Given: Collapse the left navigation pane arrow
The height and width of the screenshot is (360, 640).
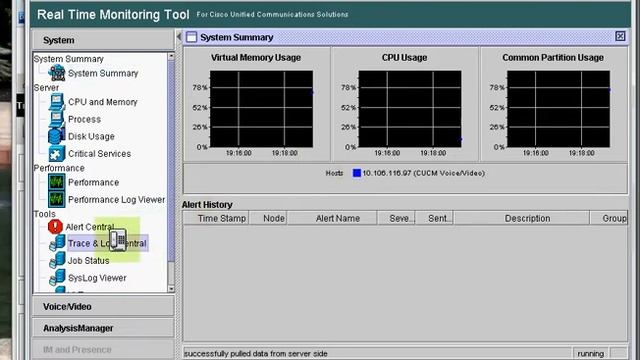Looking at the screenshot, I should 179,37.
